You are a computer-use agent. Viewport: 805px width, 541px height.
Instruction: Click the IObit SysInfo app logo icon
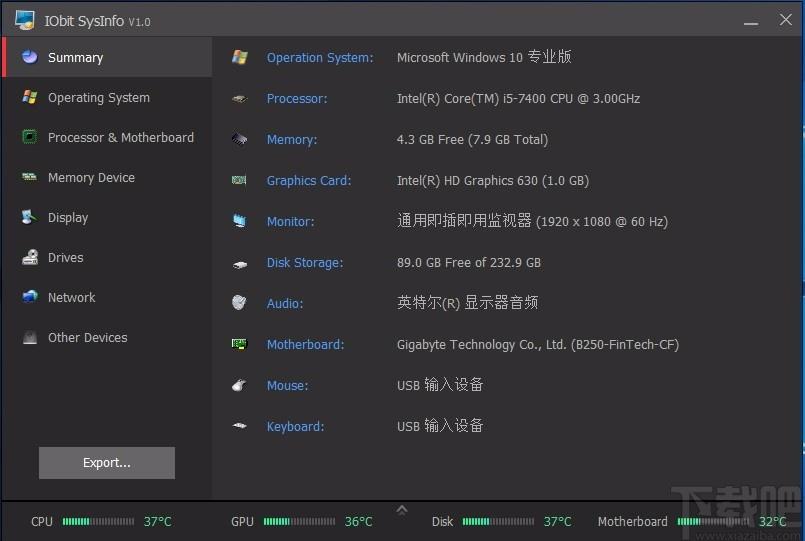pos(25,20)
